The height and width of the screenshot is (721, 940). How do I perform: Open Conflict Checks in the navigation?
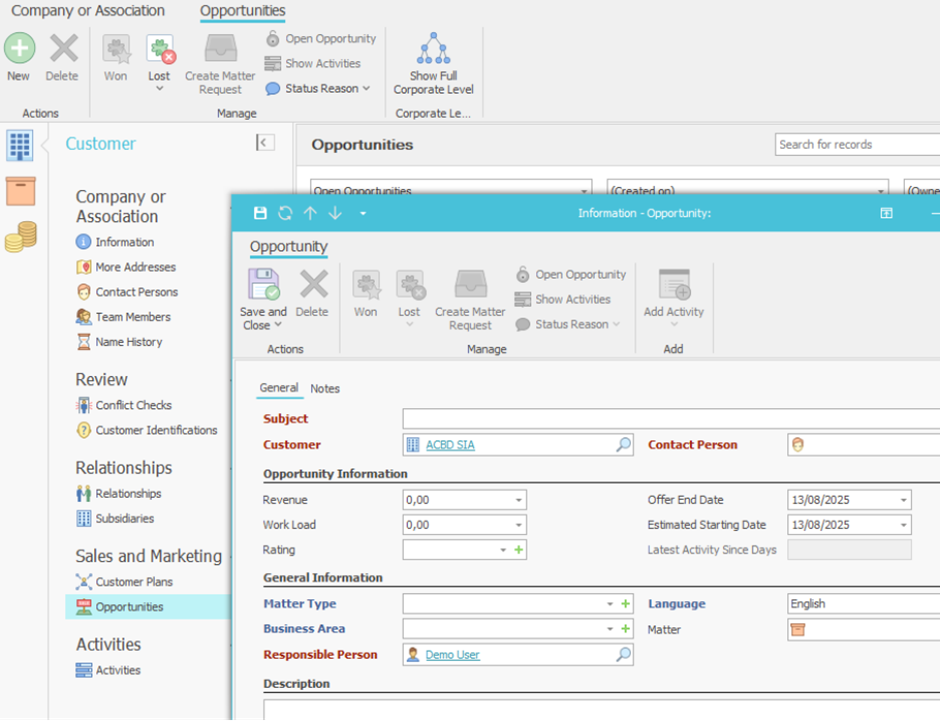133,405
